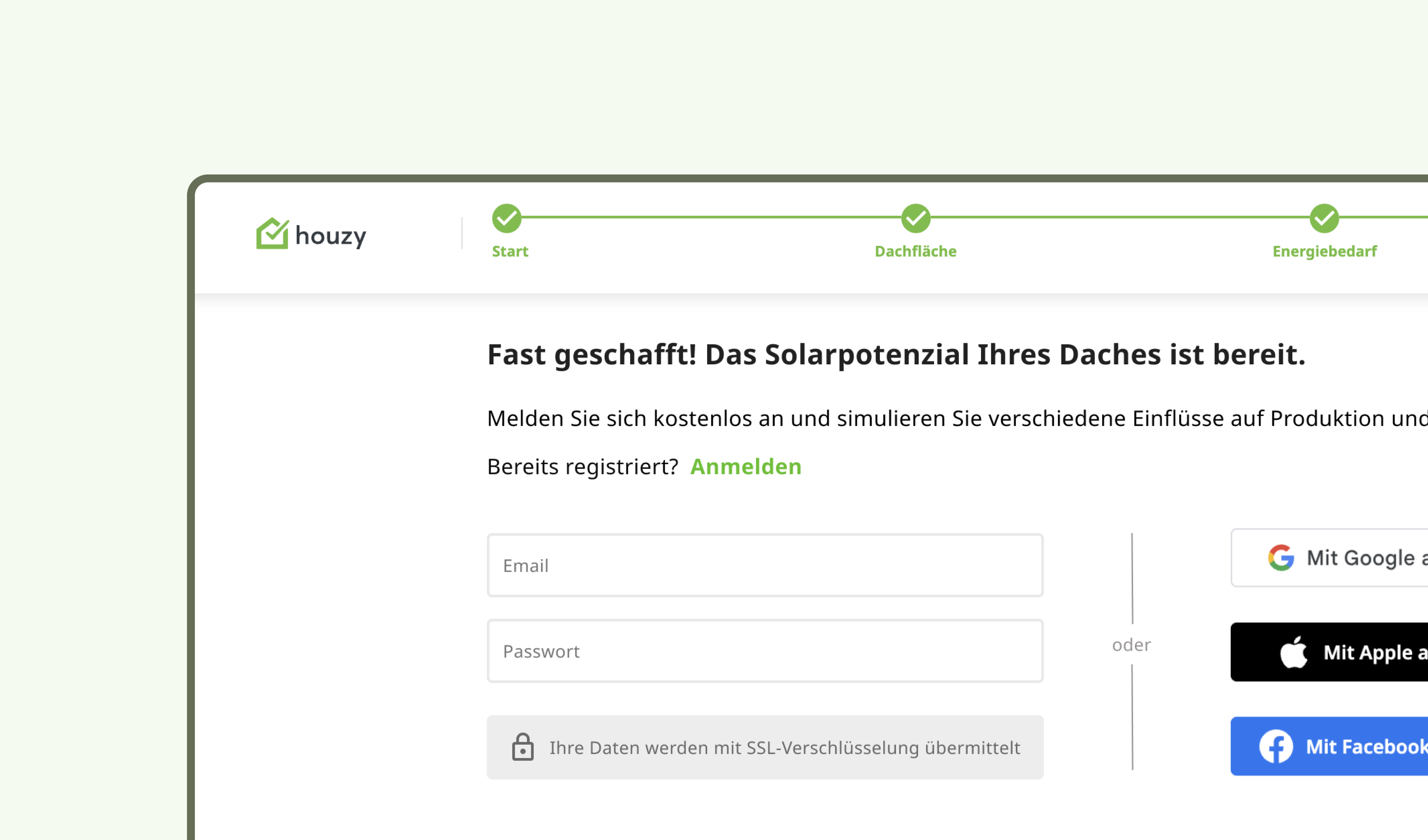Click the houzy logo
The width and height of the screenshot is (1428, 840).
(311, 233)
